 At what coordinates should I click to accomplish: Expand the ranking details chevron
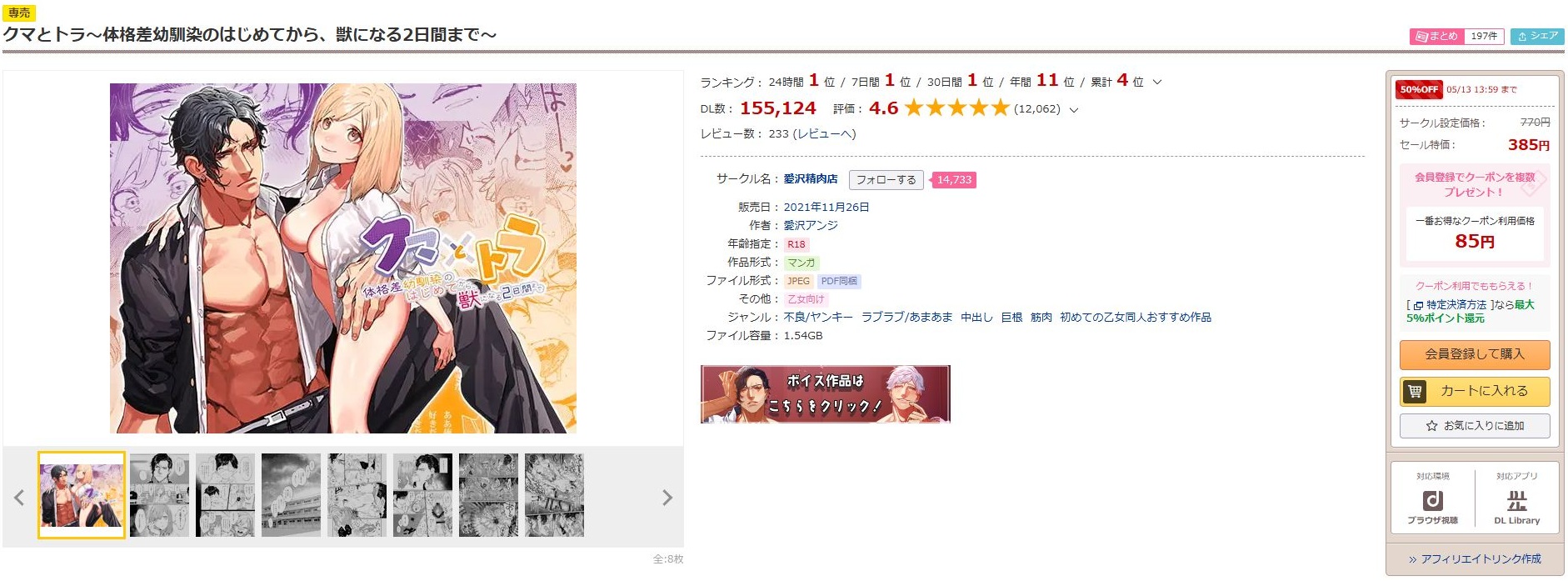[x=1157, y=83]
